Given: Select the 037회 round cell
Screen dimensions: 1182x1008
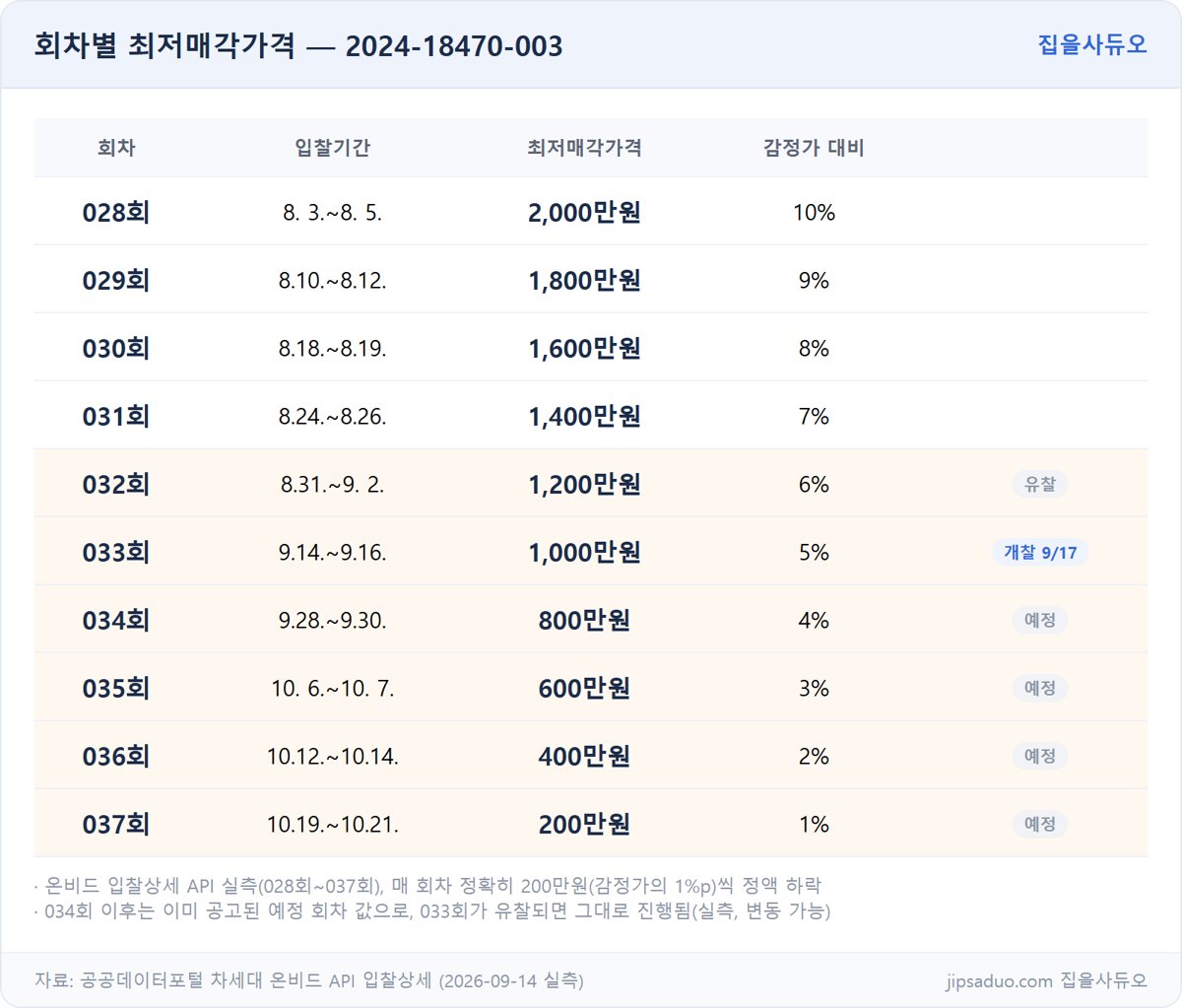Looking at the screenshot, I should pyautogui.click(x=116, y=824).
